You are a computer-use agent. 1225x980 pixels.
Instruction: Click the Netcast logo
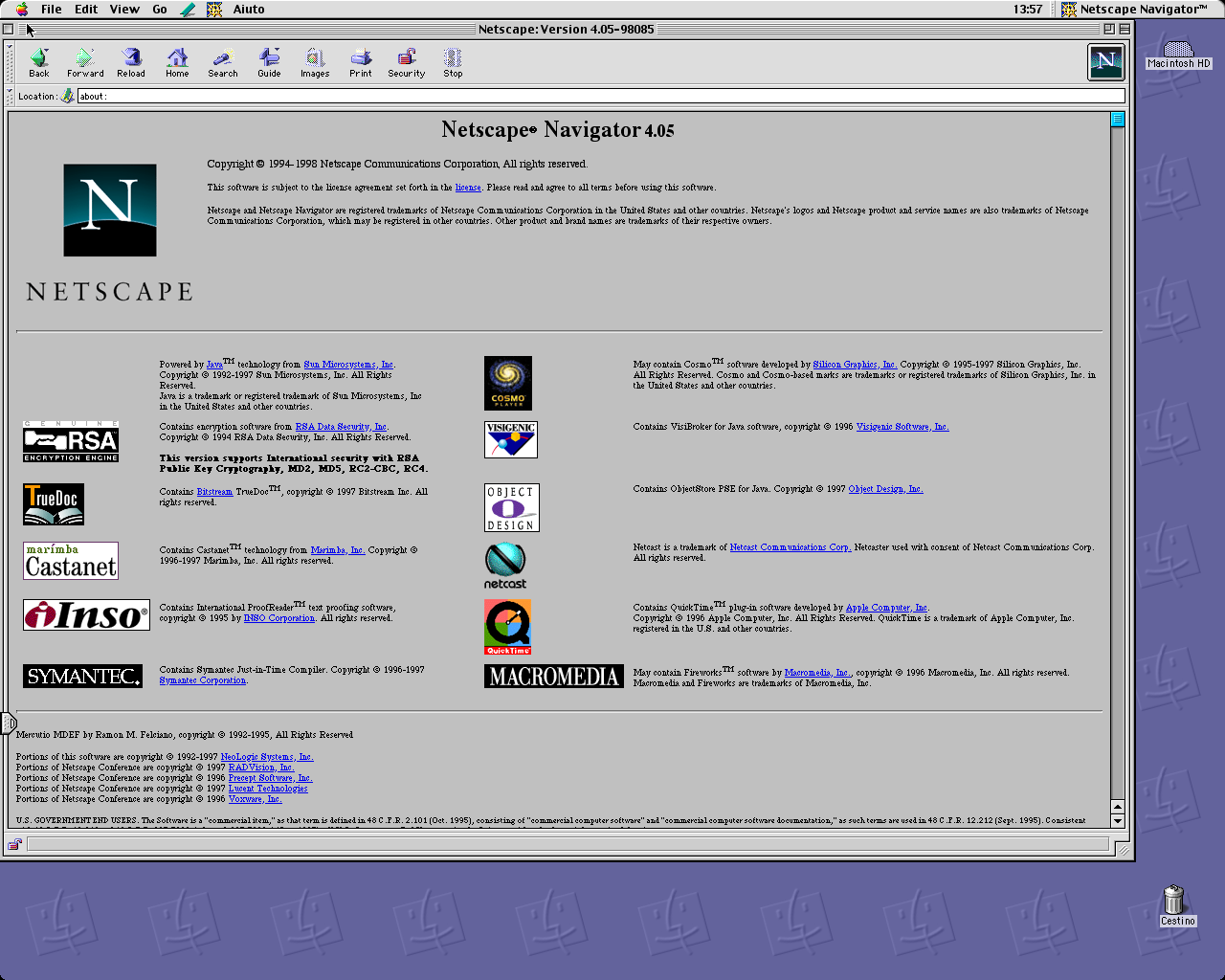(505, 566)
